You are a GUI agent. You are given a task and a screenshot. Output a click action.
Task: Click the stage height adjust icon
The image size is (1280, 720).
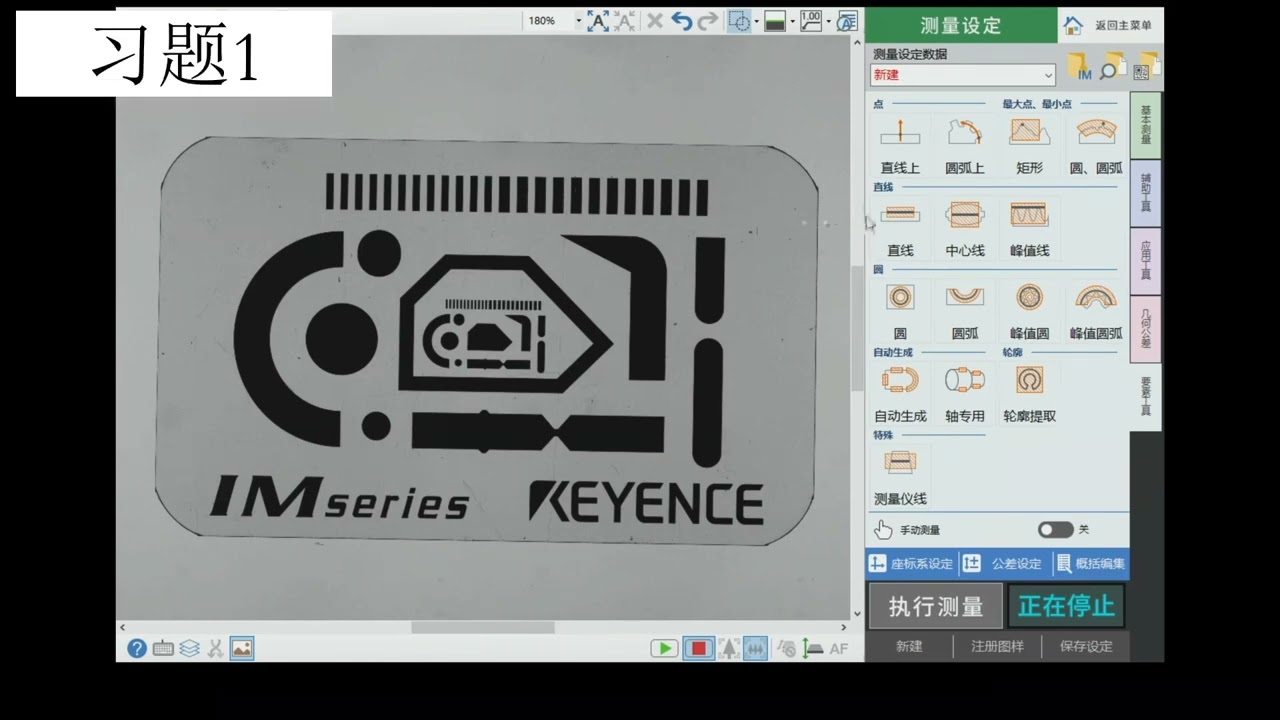pos(813,648)
